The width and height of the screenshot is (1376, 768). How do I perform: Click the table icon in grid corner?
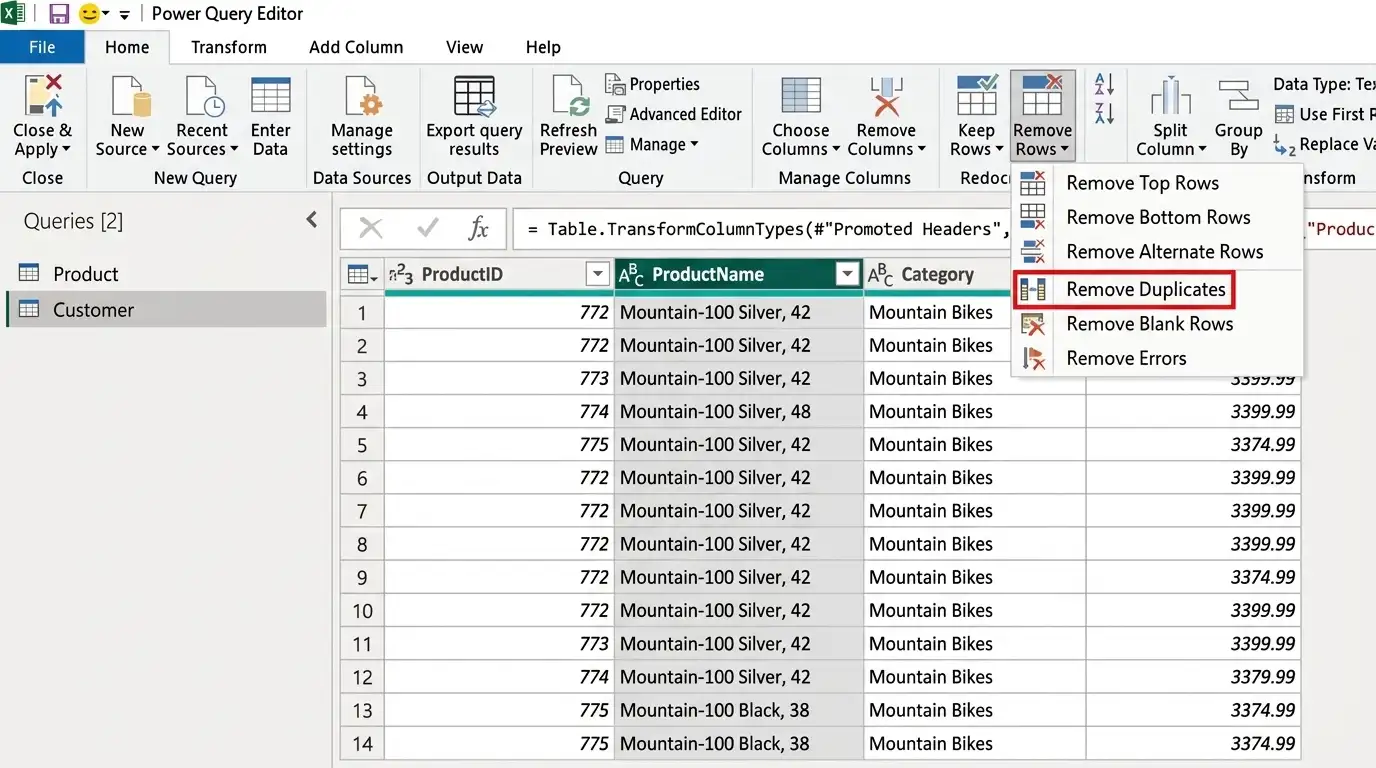(356, 274)
